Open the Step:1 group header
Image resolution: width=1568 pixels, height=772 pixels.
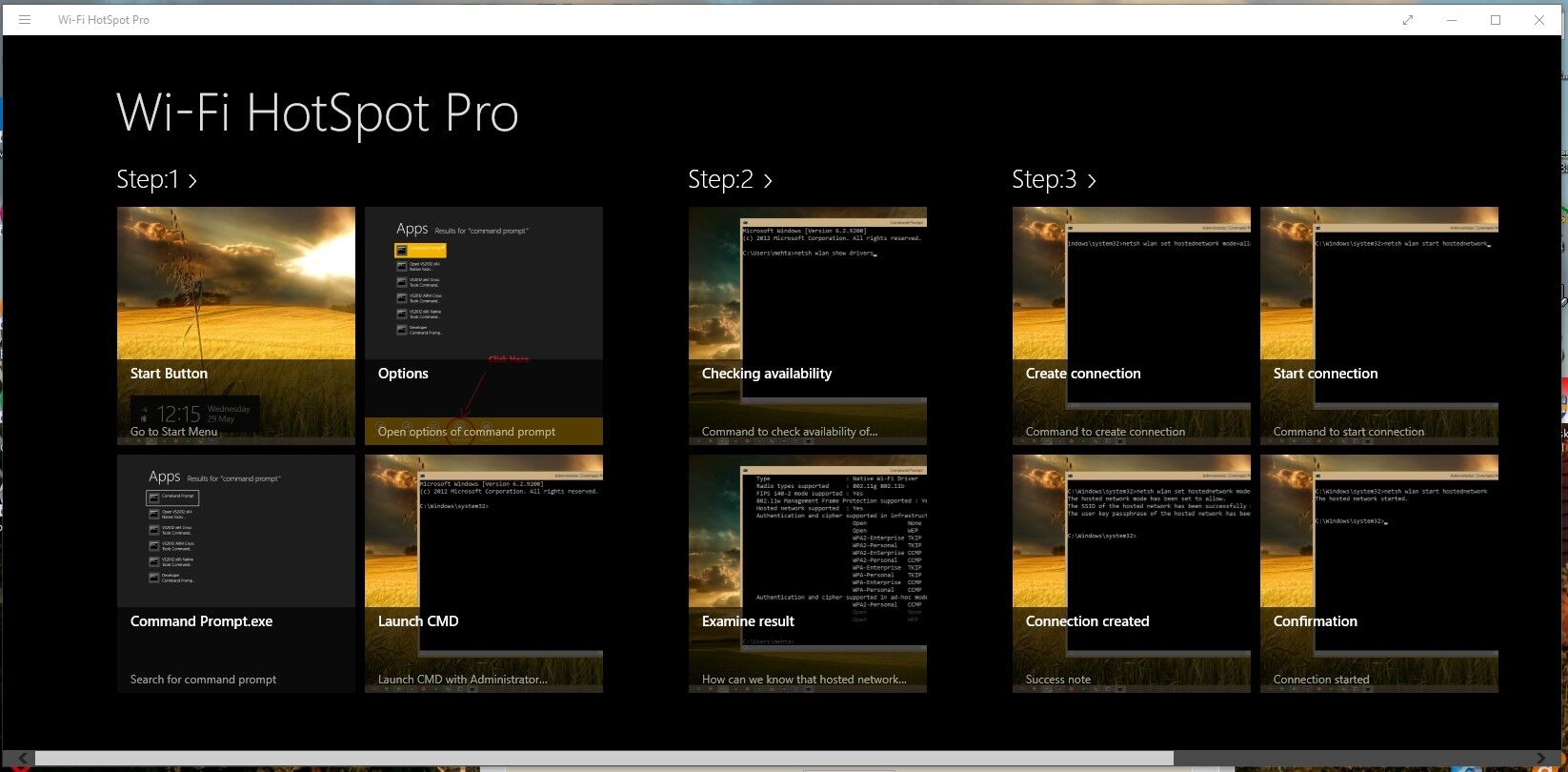(x=157, y=179)
